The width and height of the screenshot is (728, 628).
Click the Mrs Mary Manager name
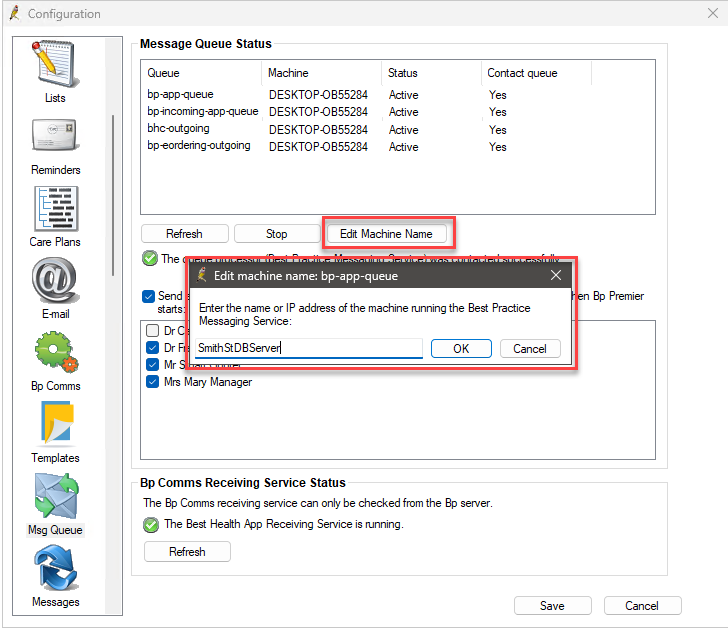coord(208,382)
